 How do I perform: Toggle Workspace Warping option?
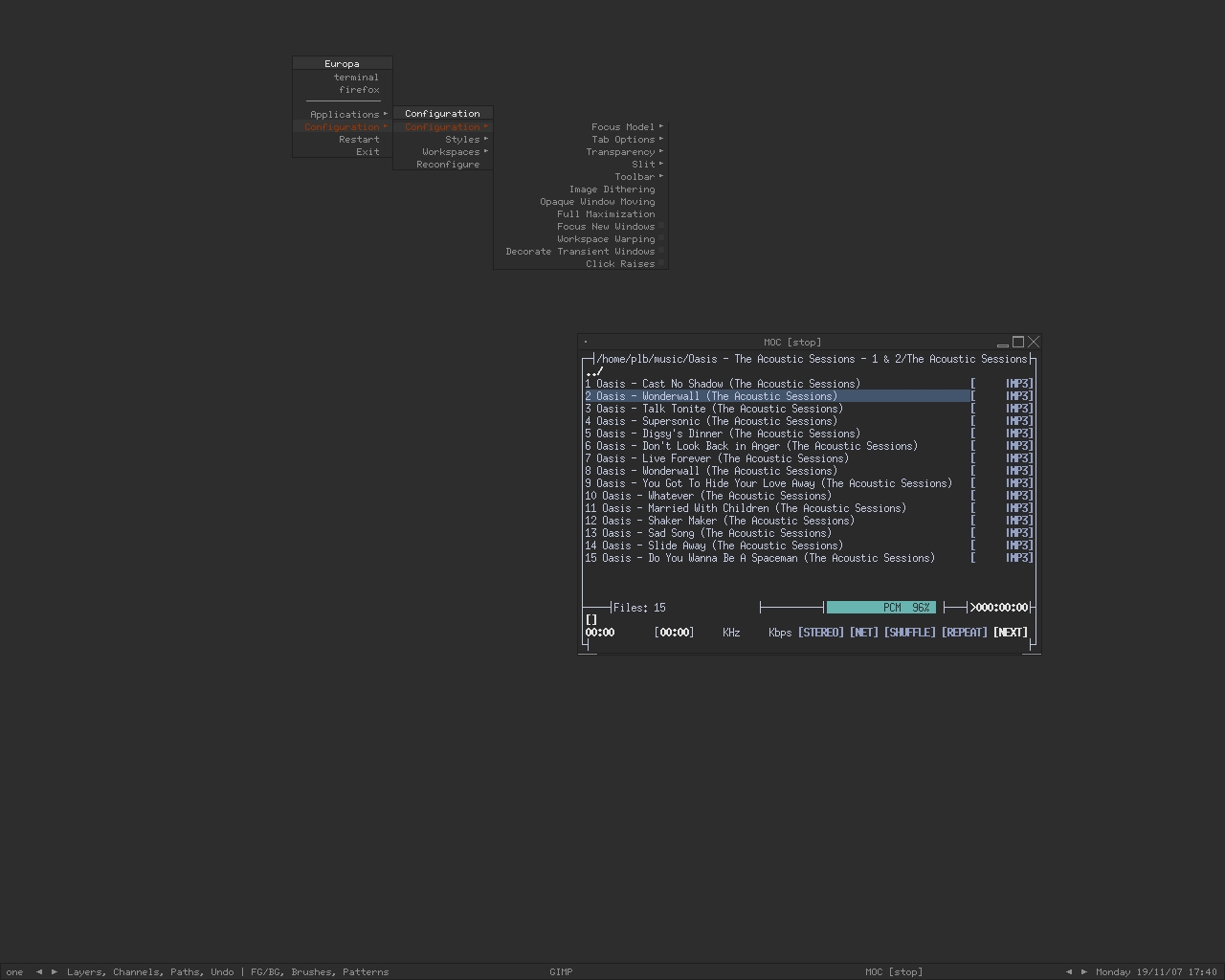[581, 239]
